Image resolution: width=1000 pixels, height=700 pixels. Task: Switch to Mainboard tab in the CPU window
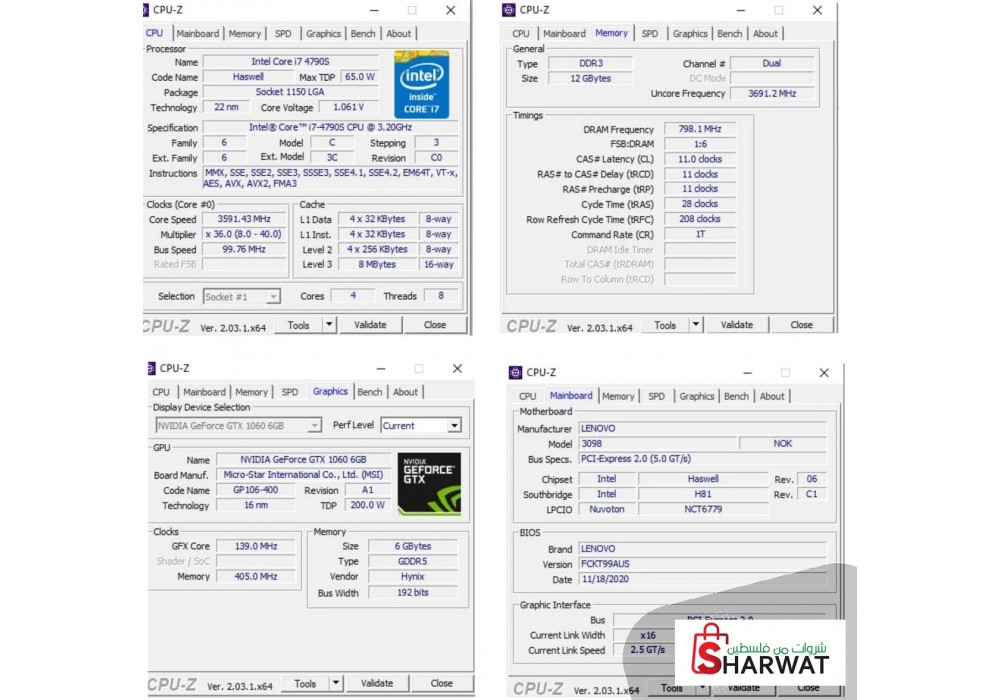pos(198,34)
